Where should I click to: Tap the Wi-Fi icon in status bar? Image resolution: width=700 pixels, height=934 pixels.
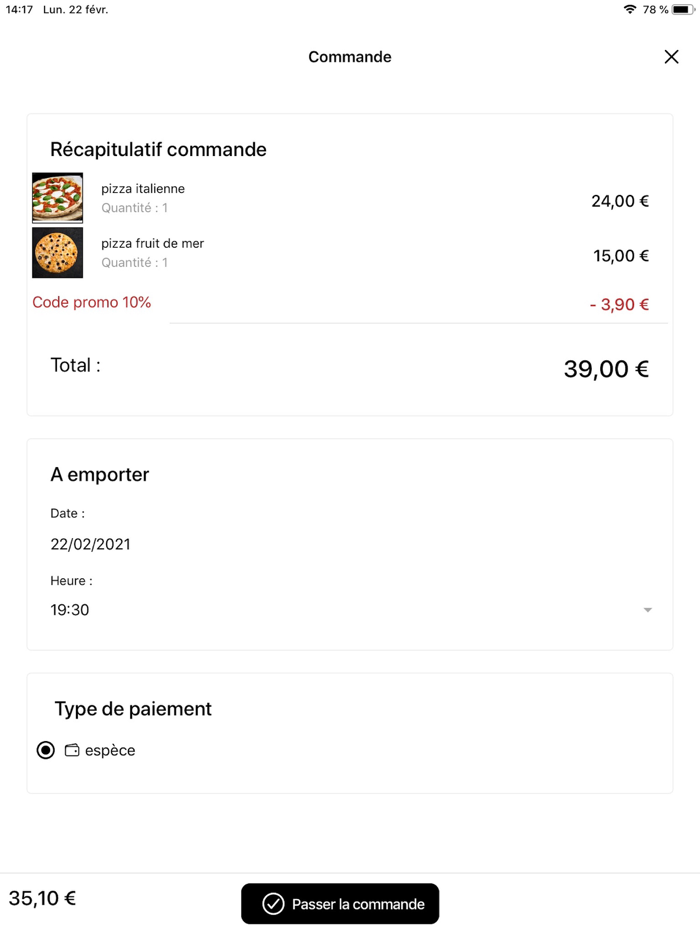click(629, 10)
